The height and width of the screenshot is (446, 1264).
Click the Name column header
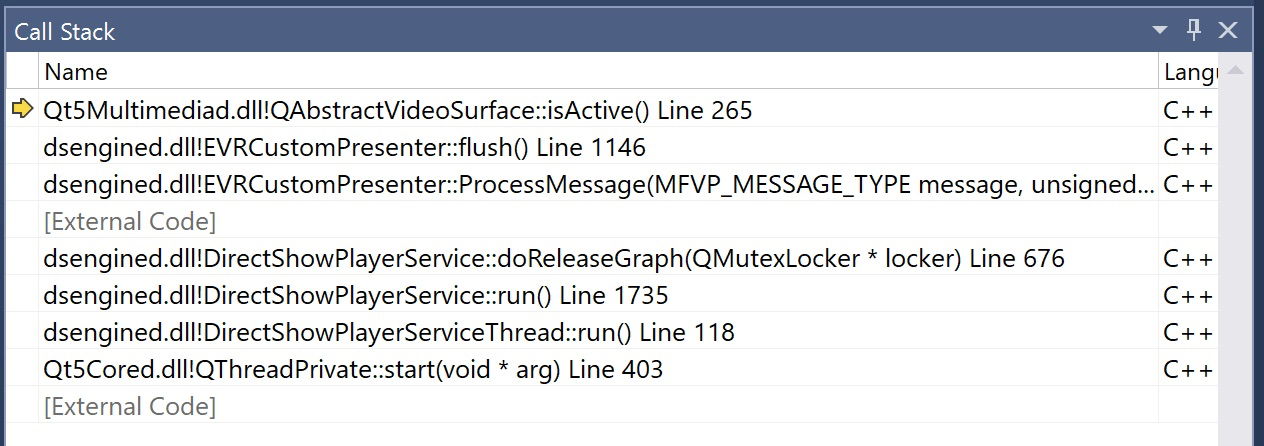click(598, 72)
